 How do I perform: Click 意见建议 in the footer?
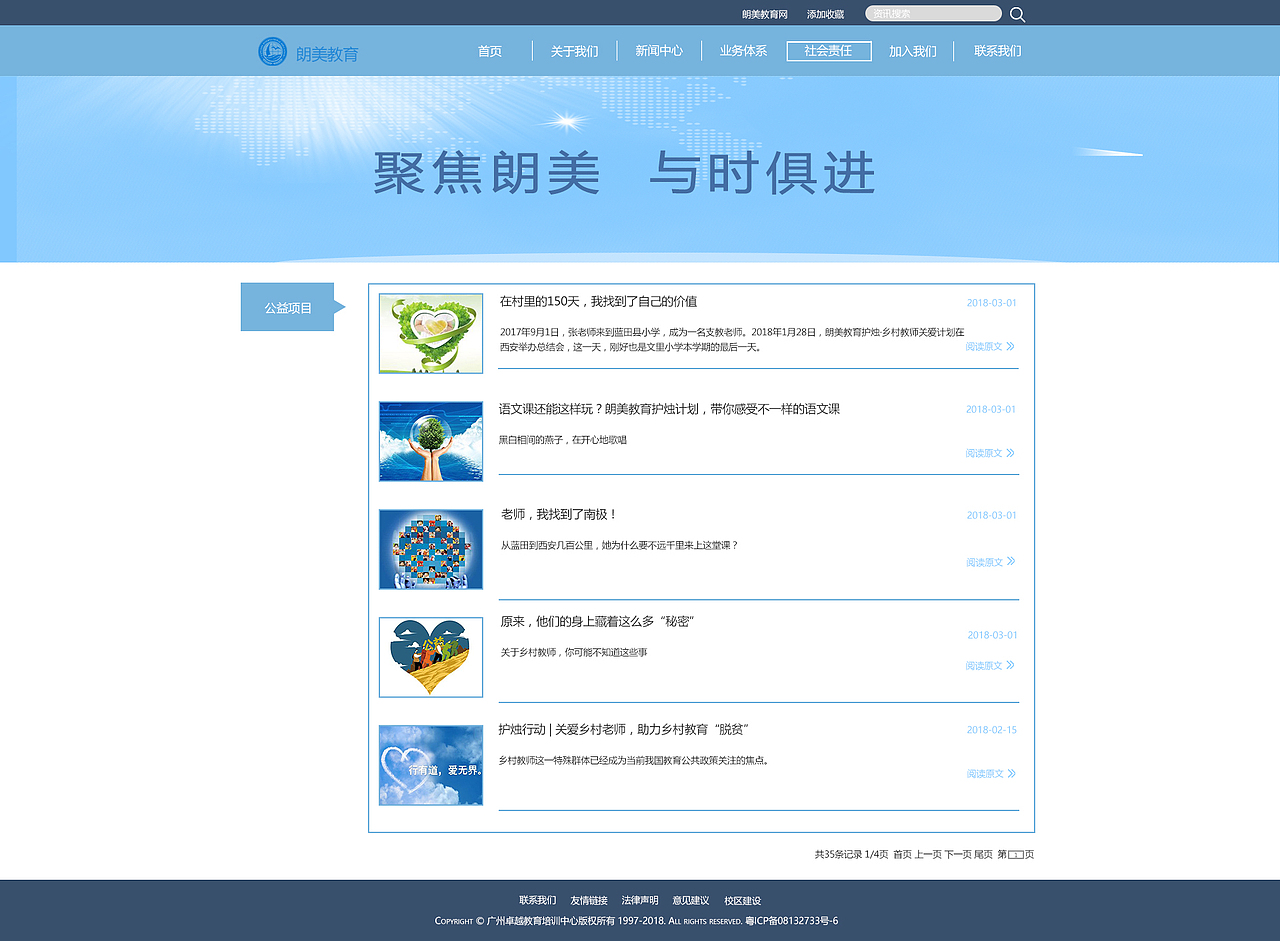(x=692, y=900)
